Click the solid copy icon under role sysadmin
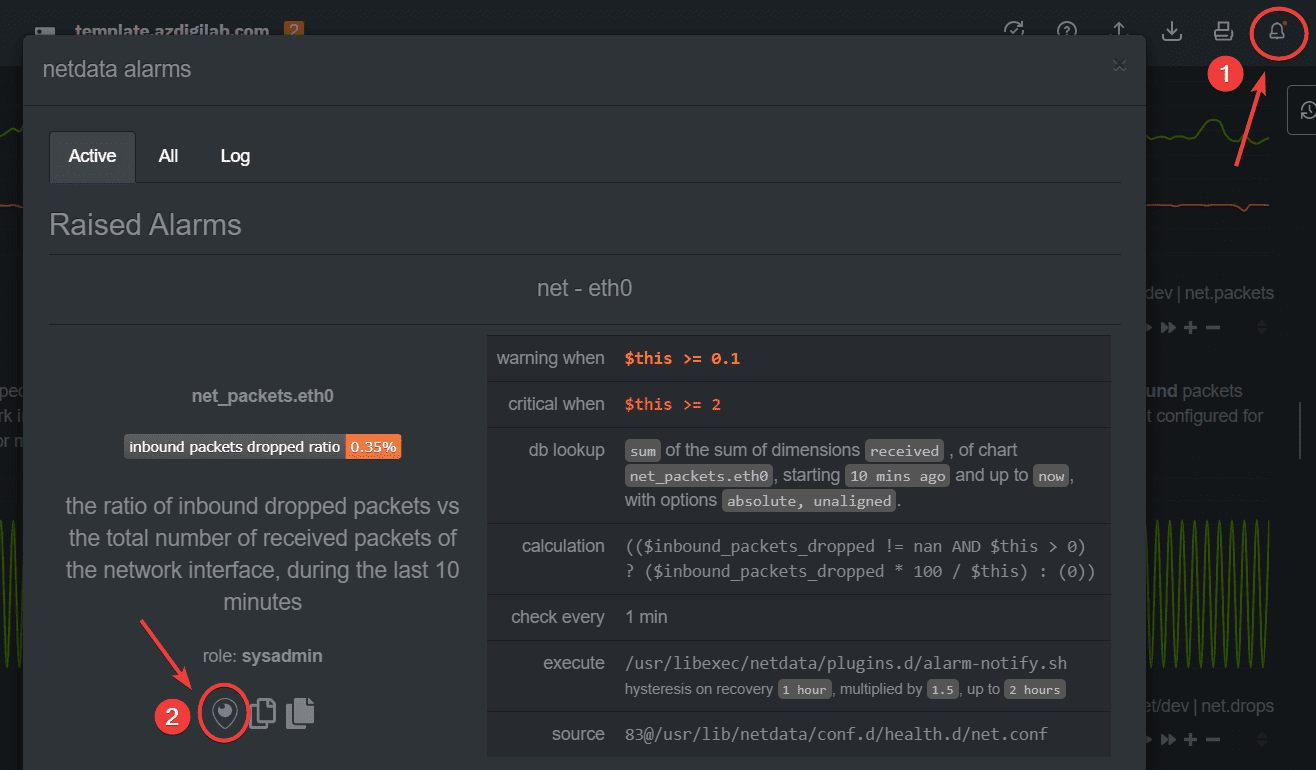 click(x=300, y=712)
